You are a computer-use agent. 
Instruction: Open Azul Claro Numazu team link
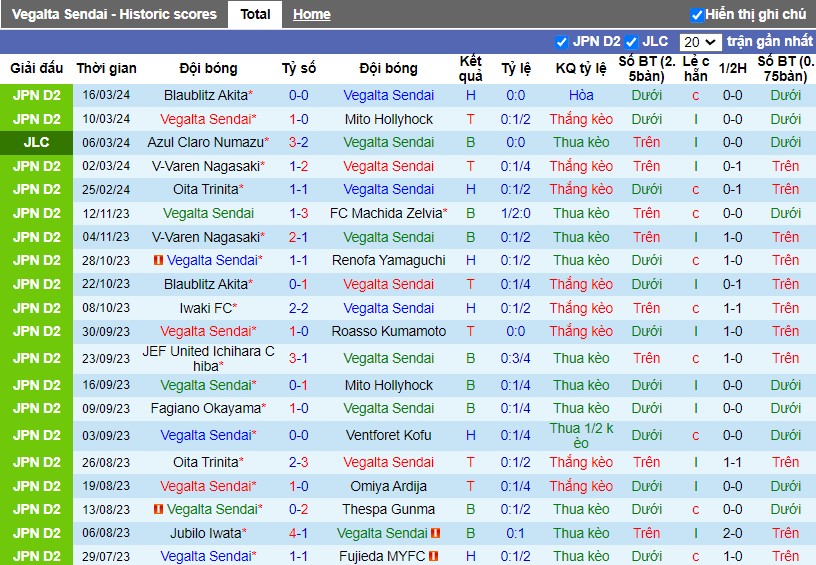[x=208, y=142]
